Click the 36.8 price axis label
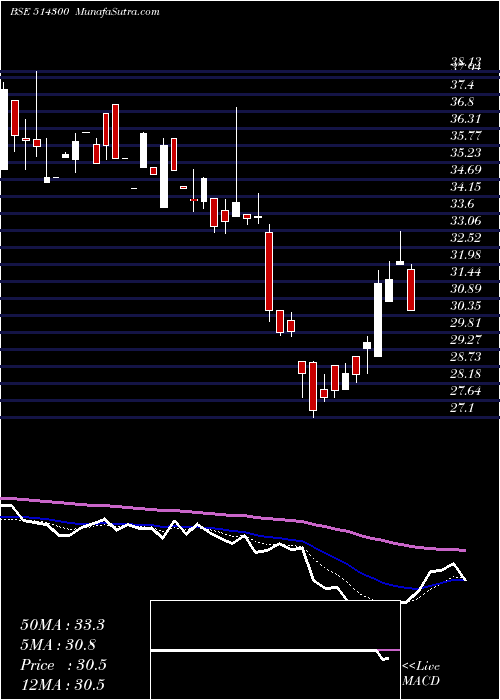500x700 pixels. point(462,102)
